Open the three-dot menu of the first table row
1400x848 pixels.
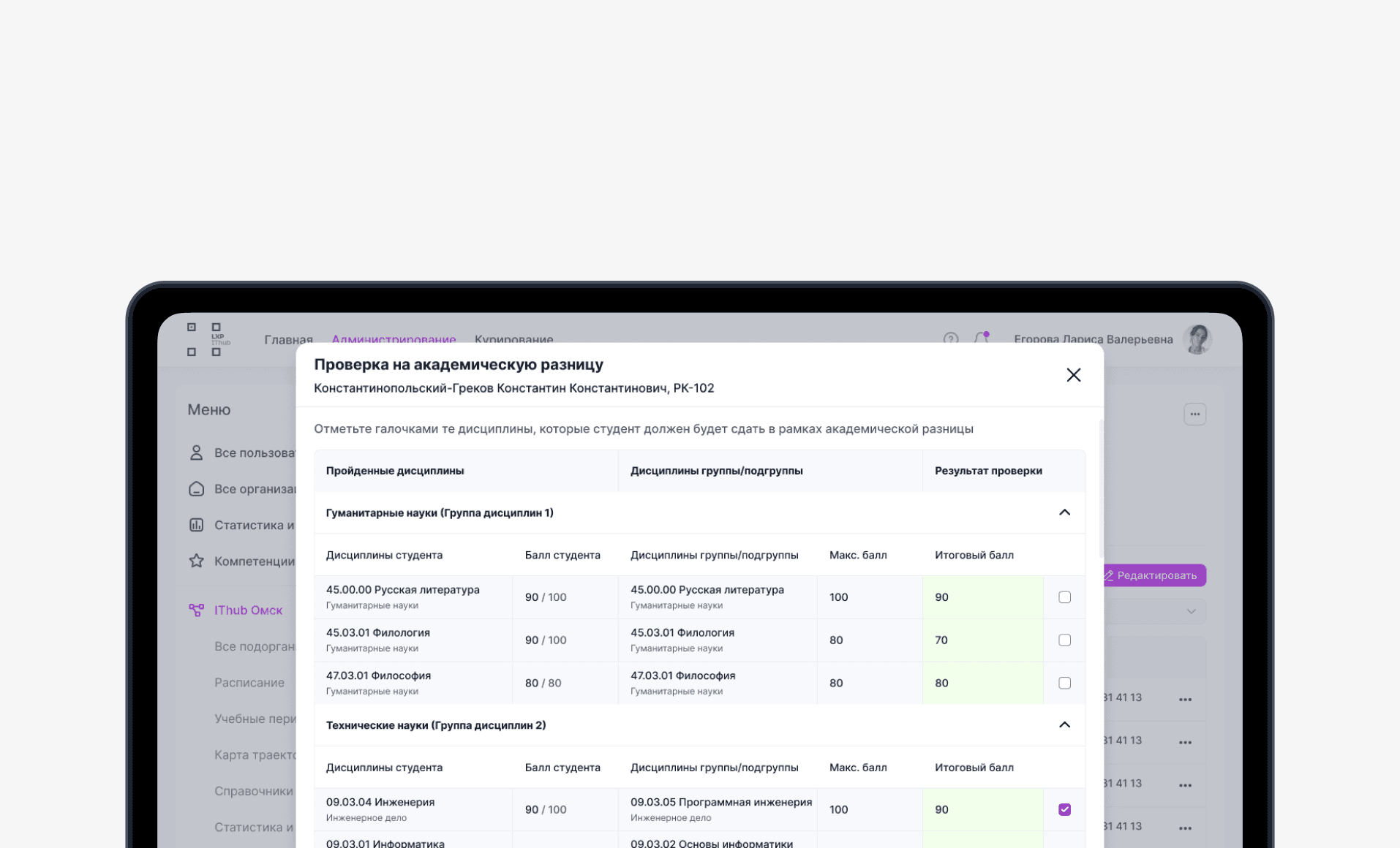[x=1185, y=700]
